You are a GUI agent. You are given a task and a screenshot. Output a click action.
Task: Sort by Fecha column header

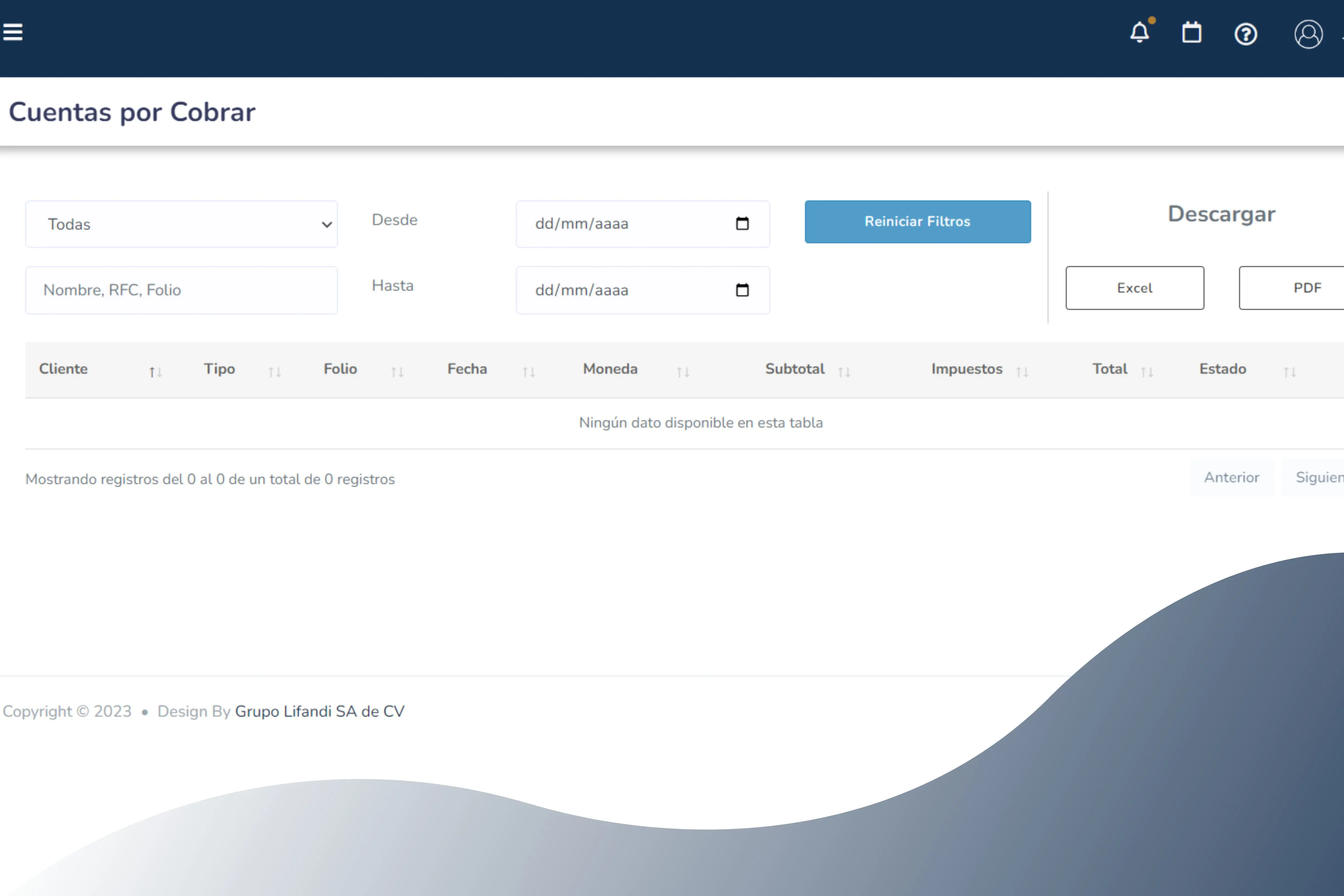[x=467, y=369]
